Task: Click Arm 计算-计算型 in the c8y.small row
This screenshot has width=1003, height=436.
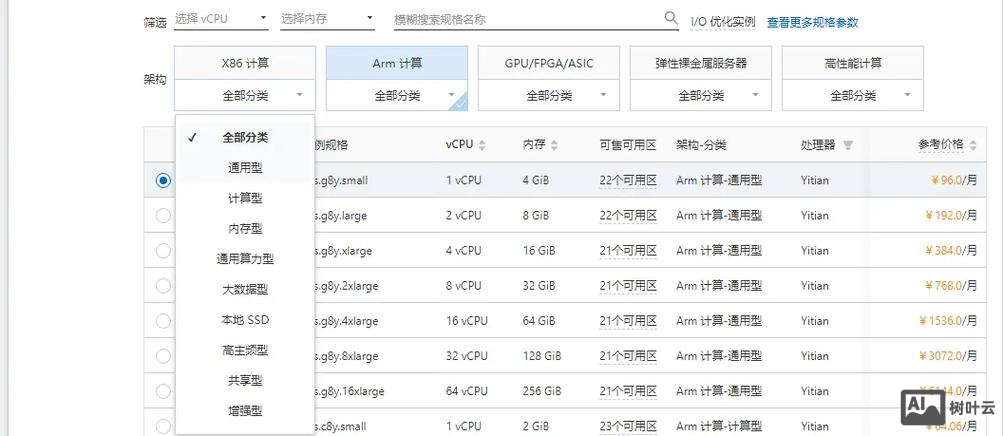Action: pos(719,426)
